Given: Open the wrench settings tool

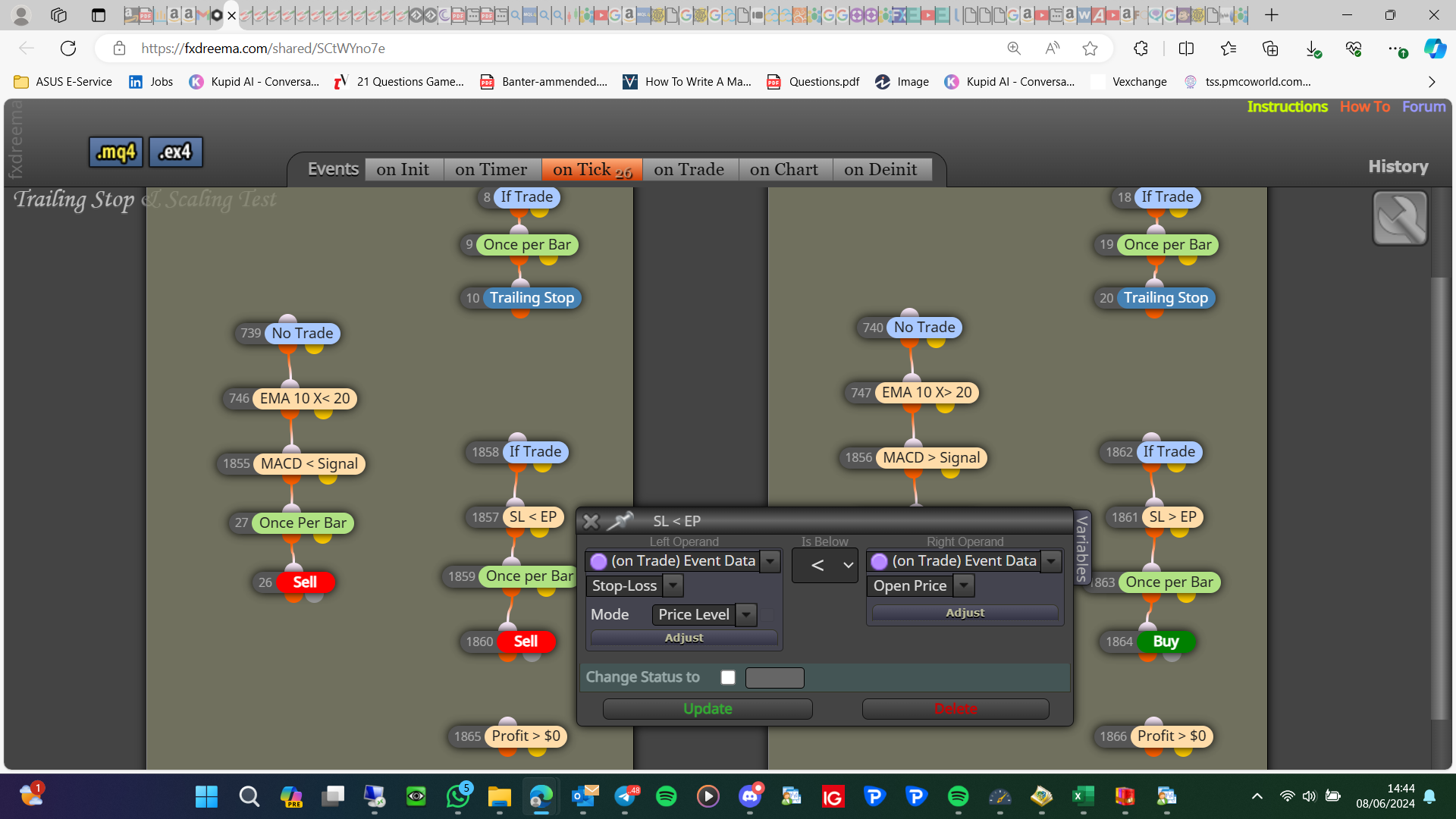Looking at the screenshot, I should [1400, 218].
